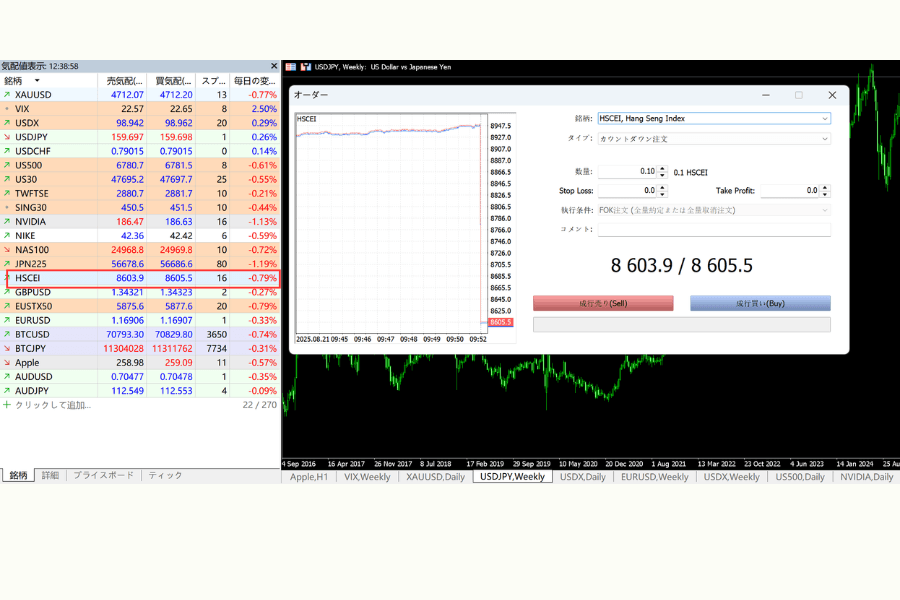Click the green up arrow beside XAUUSD
900x600 pixels.
[x=7, y=95]
